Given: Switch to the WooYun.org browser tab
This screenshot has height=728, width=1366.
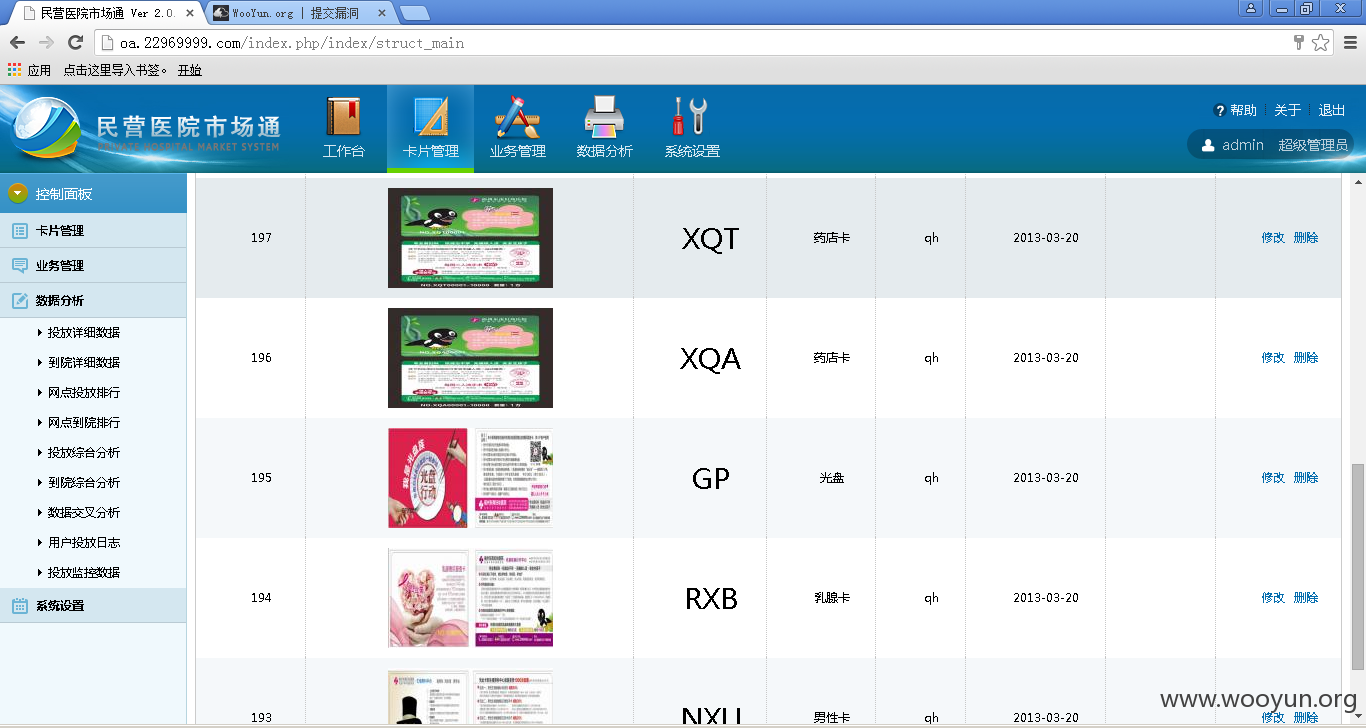Looking at the screenshot, I should tap(299, 13).
